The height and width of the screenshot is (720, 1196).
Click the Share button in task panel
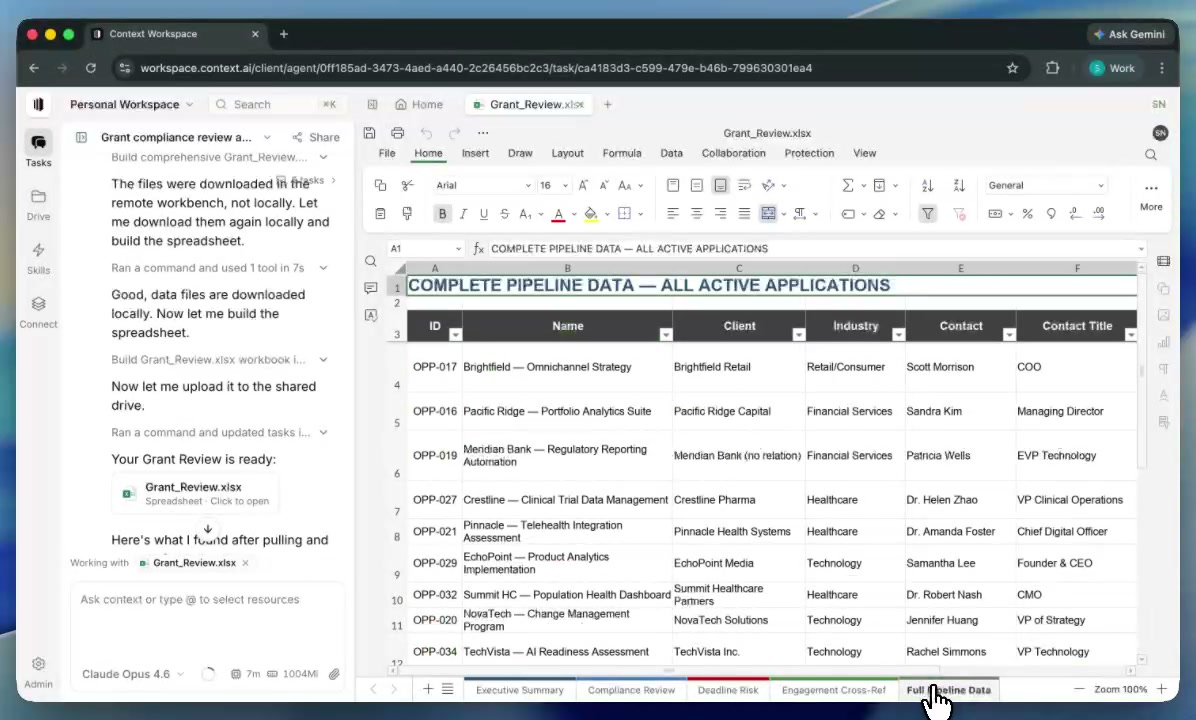pyautogui.click(x=316, y=137)
